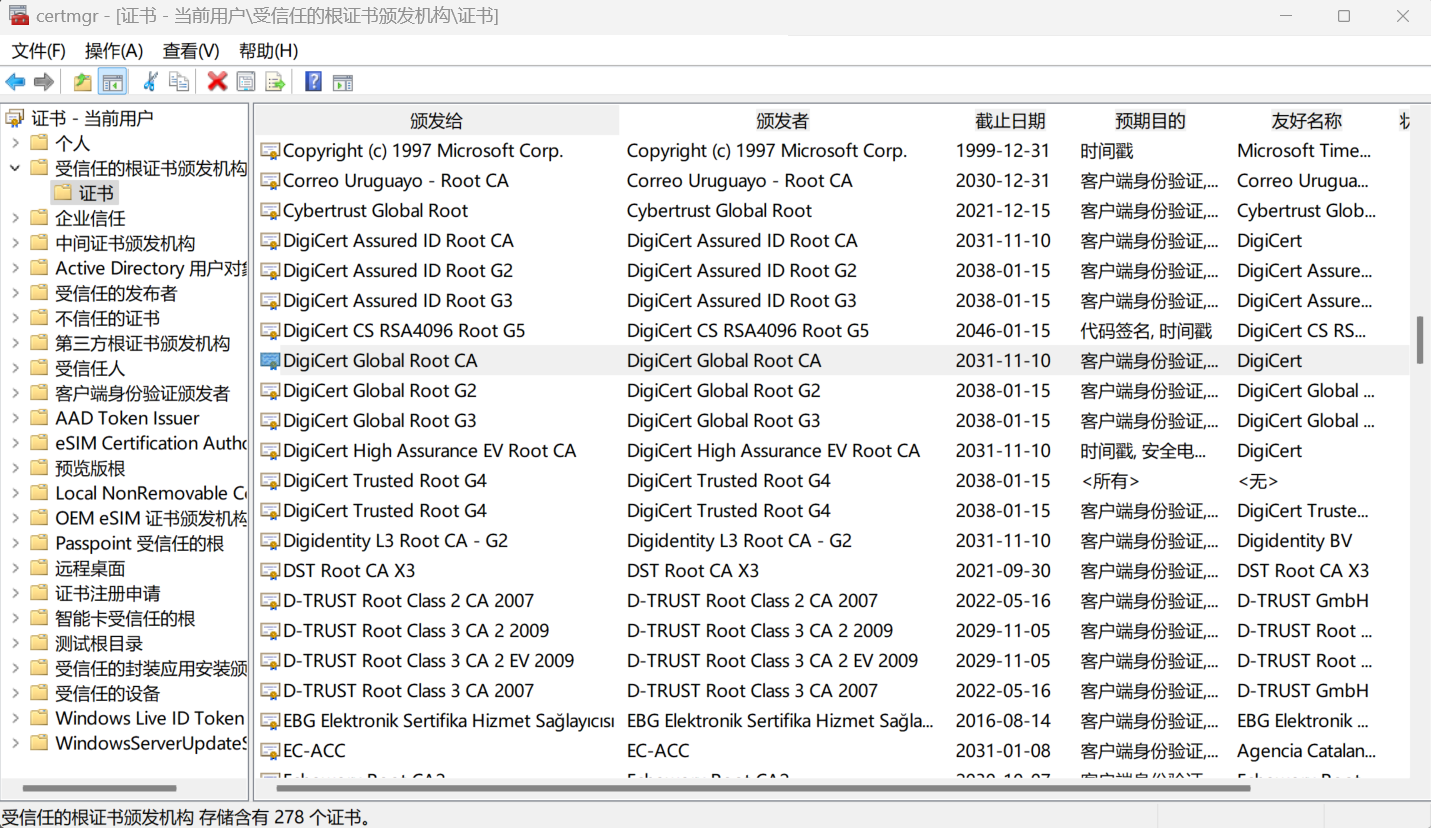Open the 文件(F) menu
Viewport: 1431px width, 828px height.
click(x=38, y=51)
